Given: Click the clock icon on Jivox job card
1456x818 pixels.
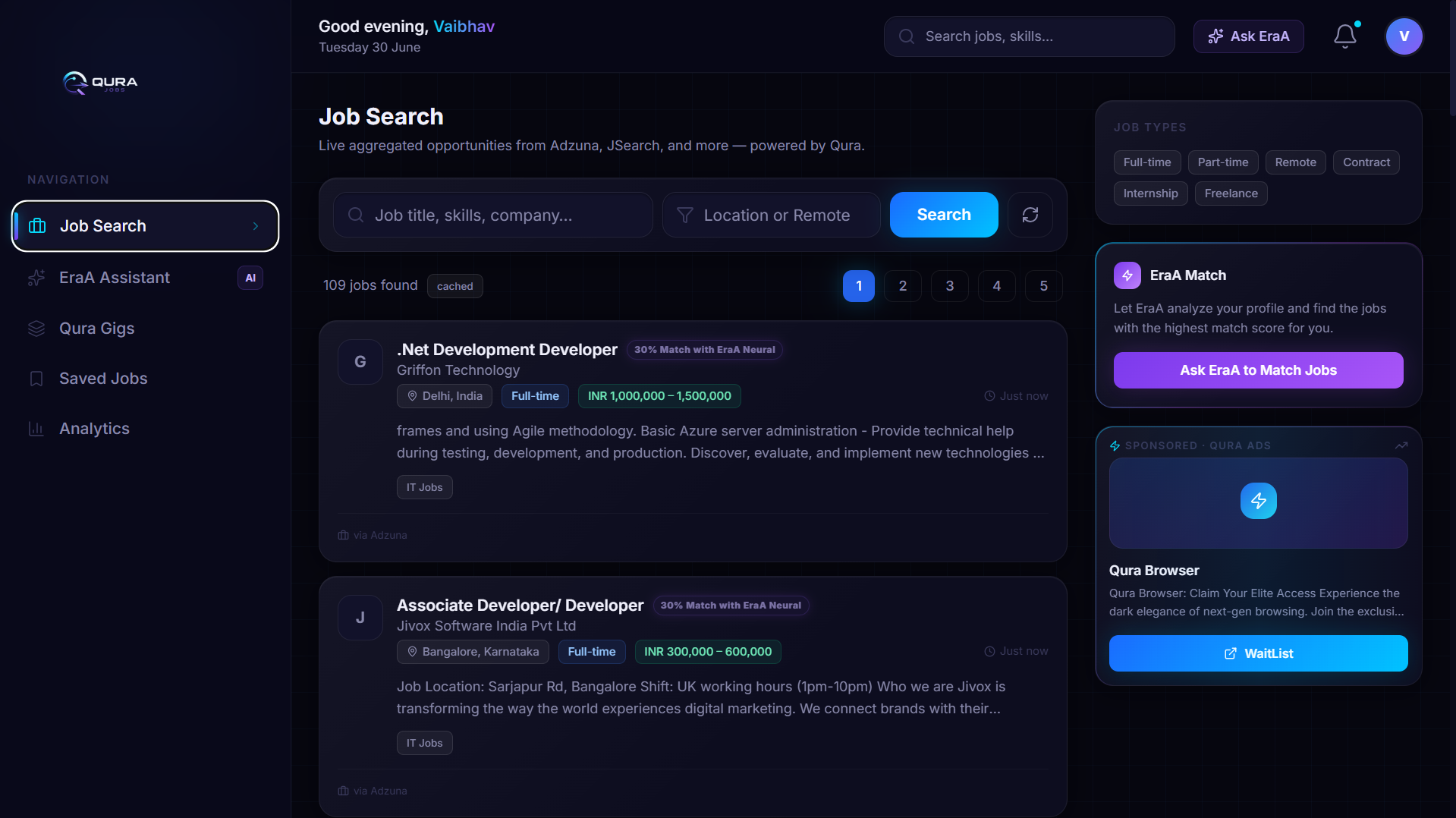Looking at the screenshot, I should (989, 651).
